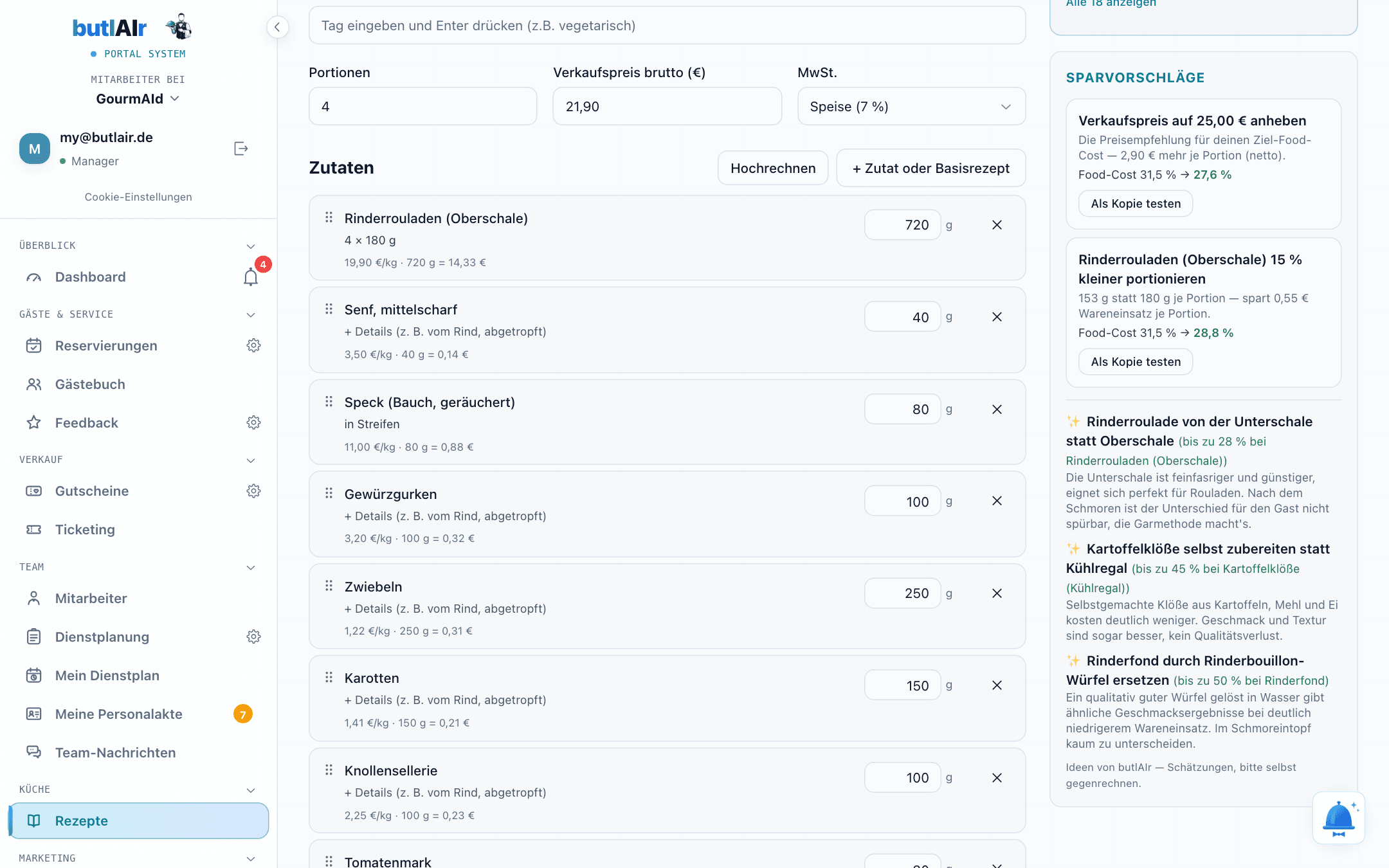
Task: Edit the 720 g quantity for Rinderrouladen
Action: pyautogui.click(x=902, y=225)
